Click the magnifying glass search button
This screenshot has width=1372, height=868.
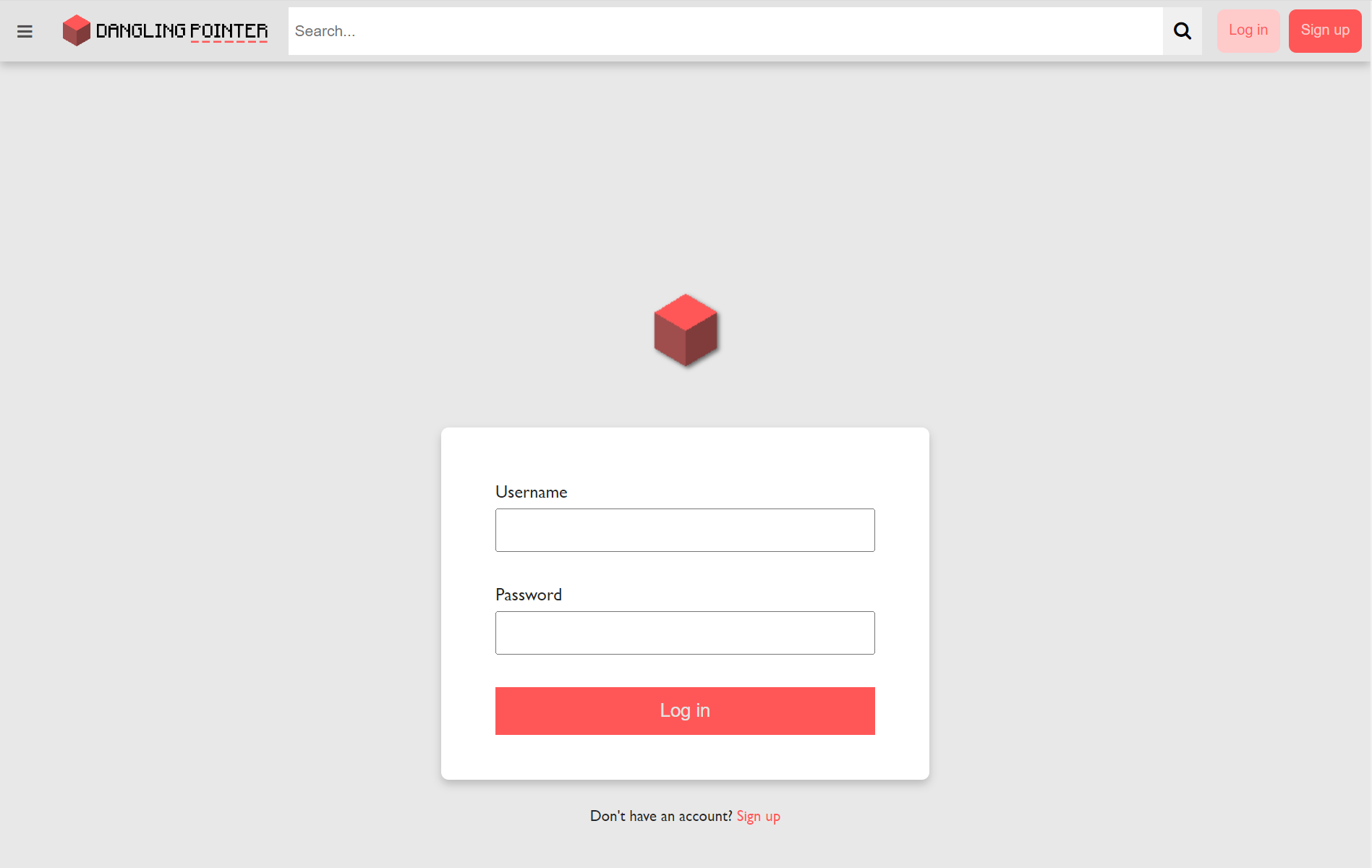(x=1183, y=31)
